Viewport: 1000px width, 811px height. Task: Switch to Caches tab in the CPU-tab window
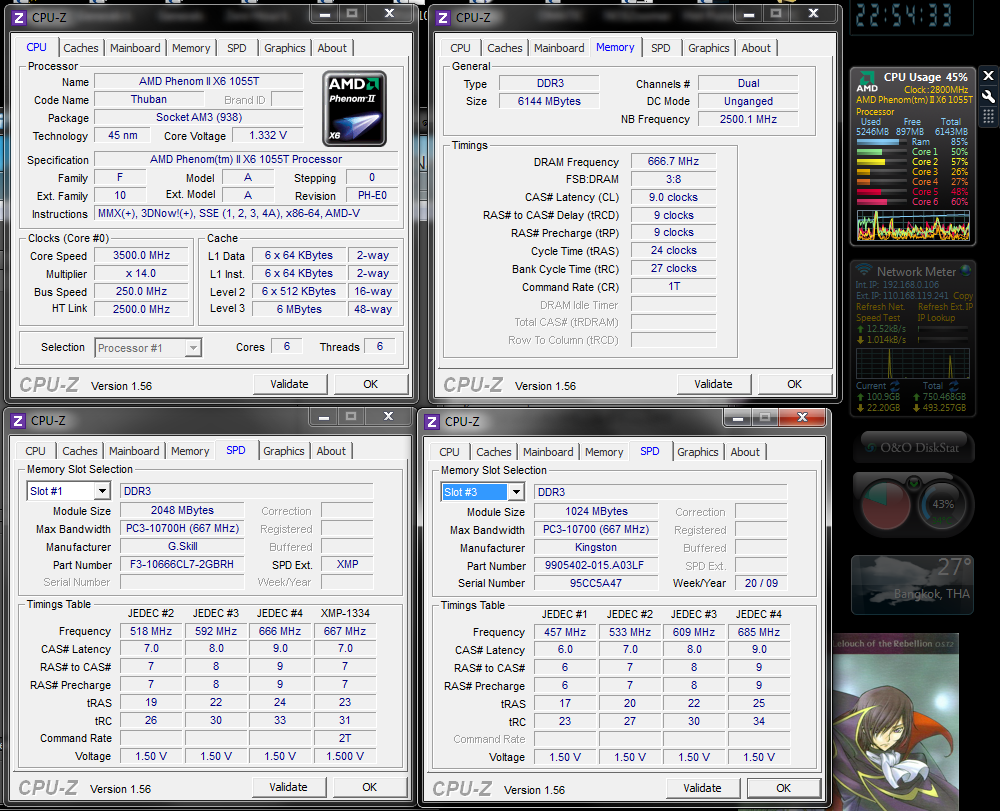point(81,48)
